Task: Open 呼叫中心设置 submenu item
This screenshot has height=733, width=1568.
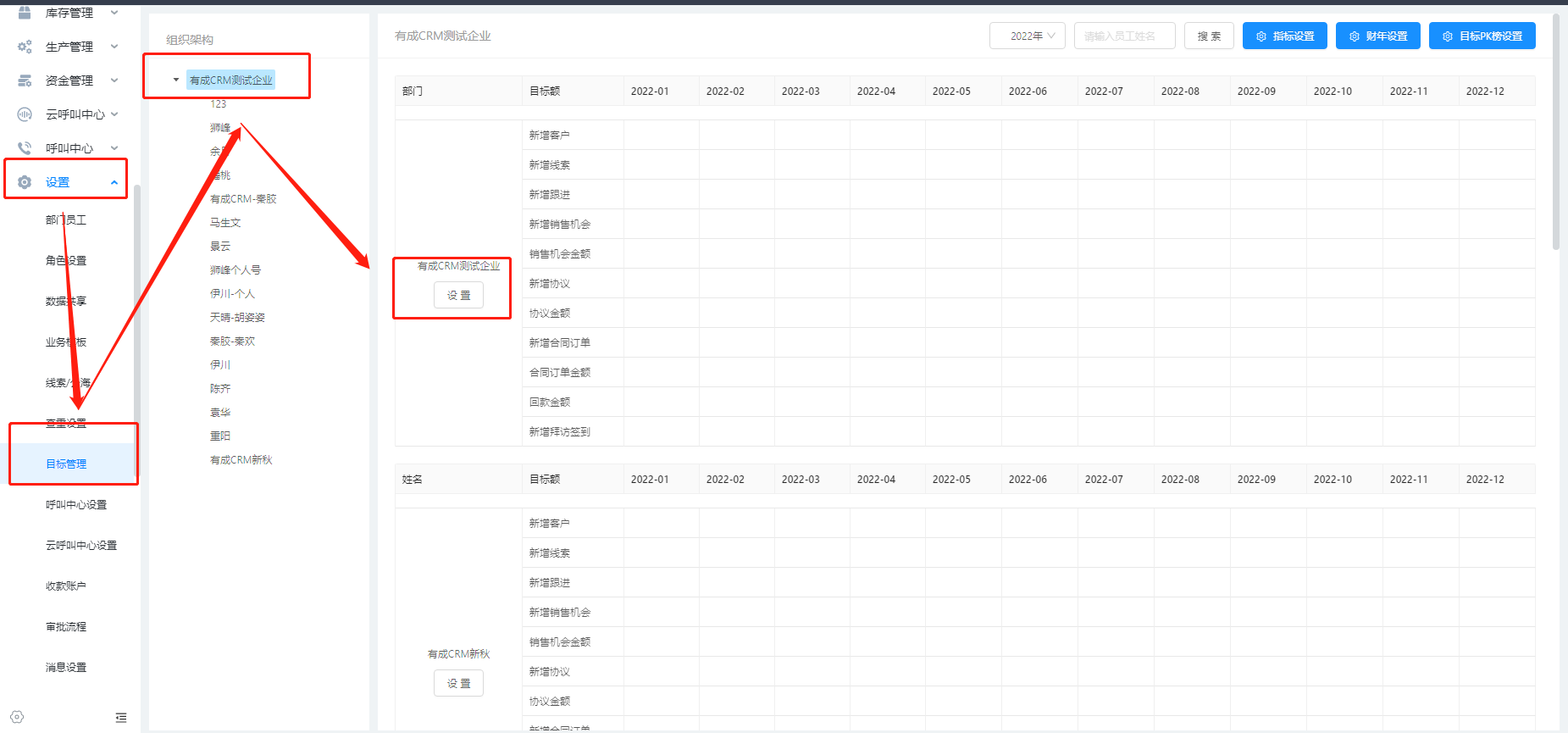Action: tap(76, 505)
